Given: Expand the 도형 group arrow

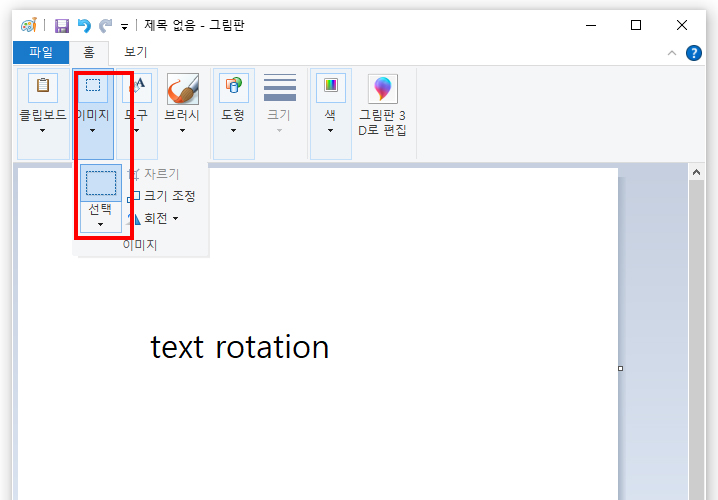Looking at the screenshot, I should (x=233, y=130).
